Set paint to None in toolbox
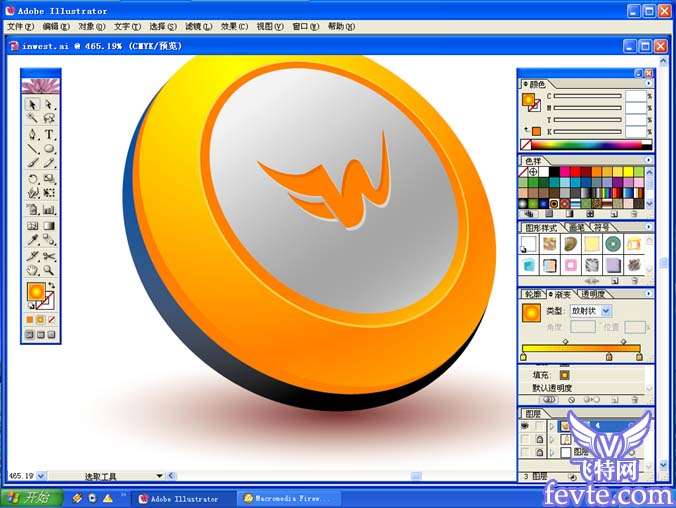 click(51, 320)
